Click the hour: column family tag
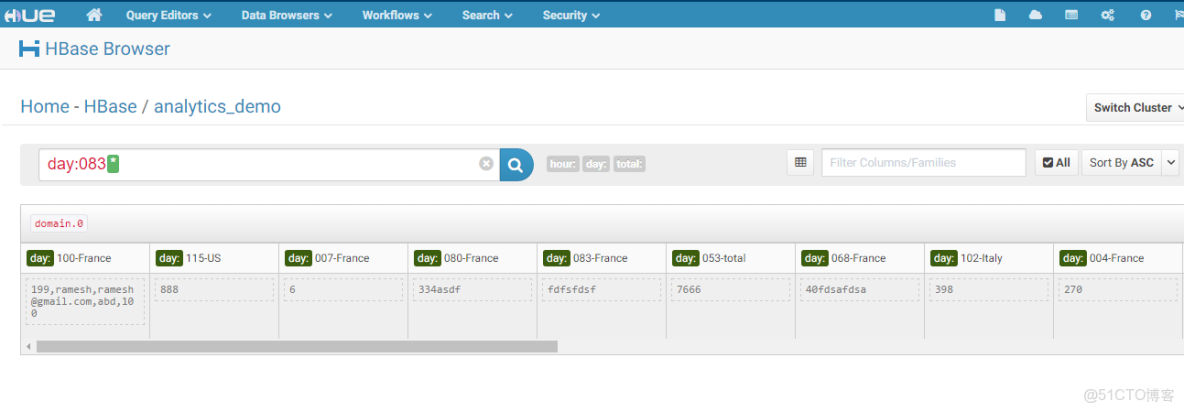Viewport: 1184px width, 412px height. pyautogui.click(x=563, y=164)
